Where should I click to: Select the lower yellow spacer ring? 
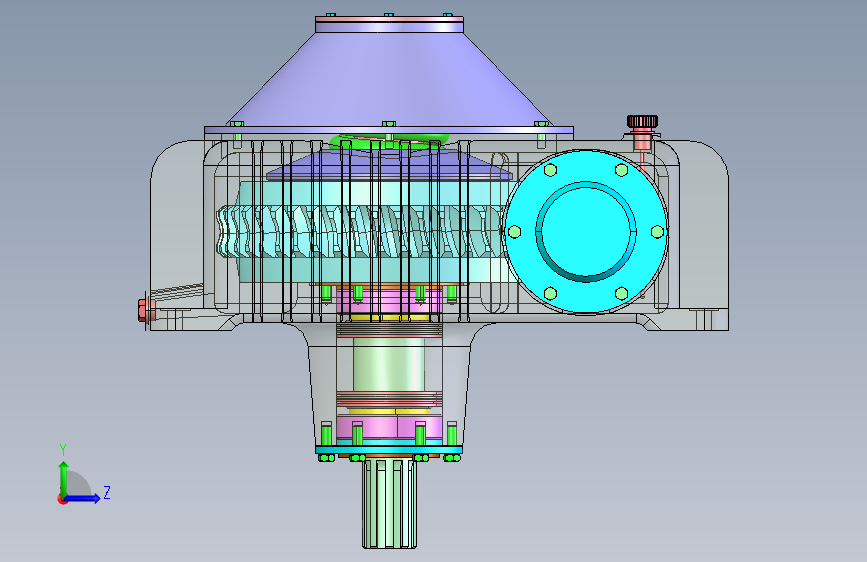coord(389,411)
